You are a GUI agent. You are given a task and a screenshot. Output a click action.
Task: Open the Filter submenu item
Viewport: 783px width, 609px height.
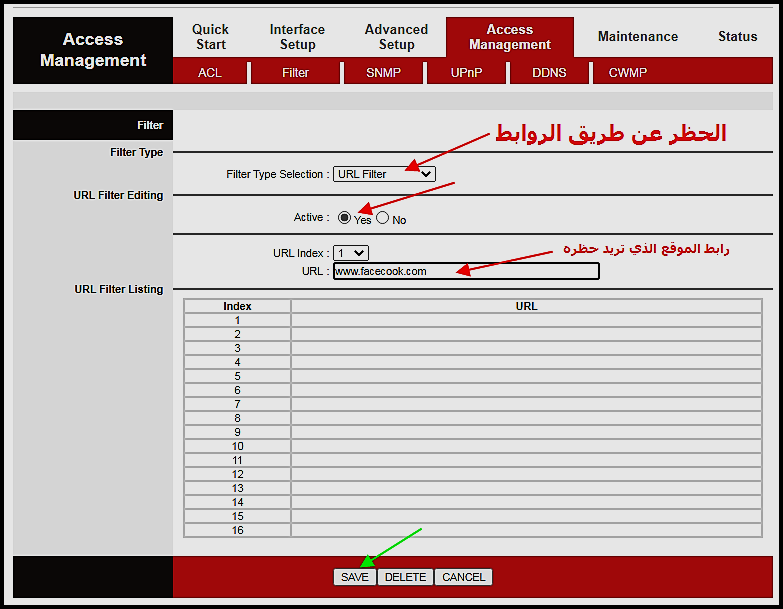[295, 73]
